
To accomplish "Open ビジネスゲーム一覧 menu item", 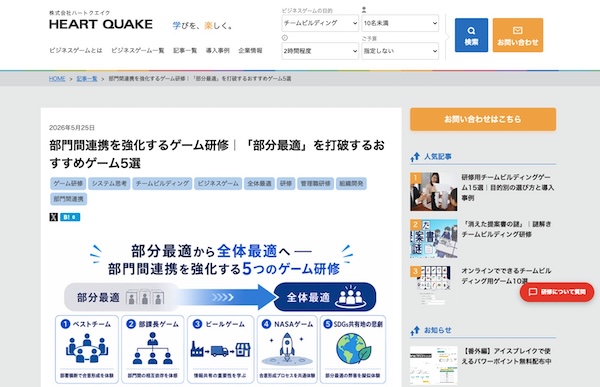I will [x=138, y=51].
